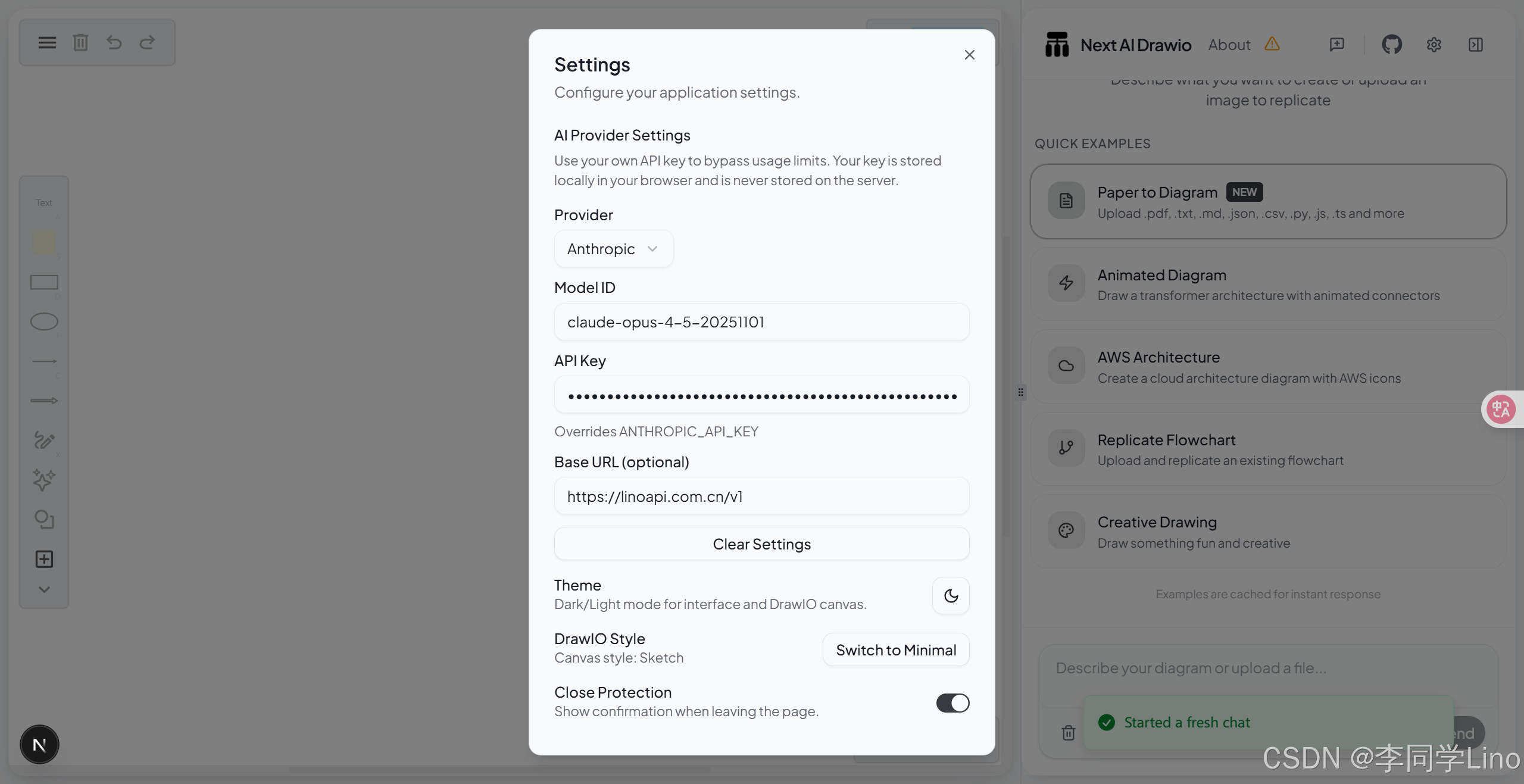This screenshot has height=784, width=1524.
Task: Click the settings gear icon in header
Action: [x=1434, y=45]
